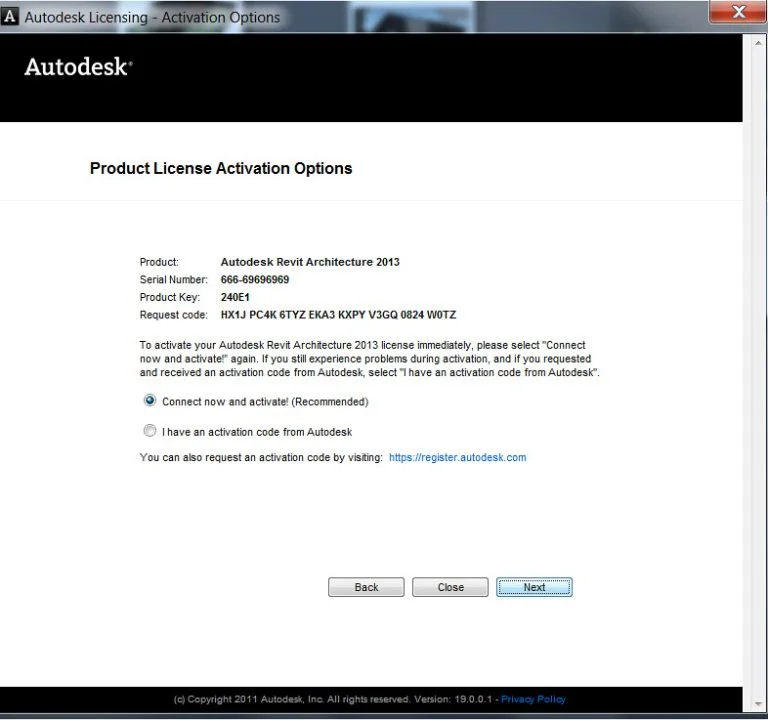Click the window title Autodesk Licensing text

(x=152, y=17)
